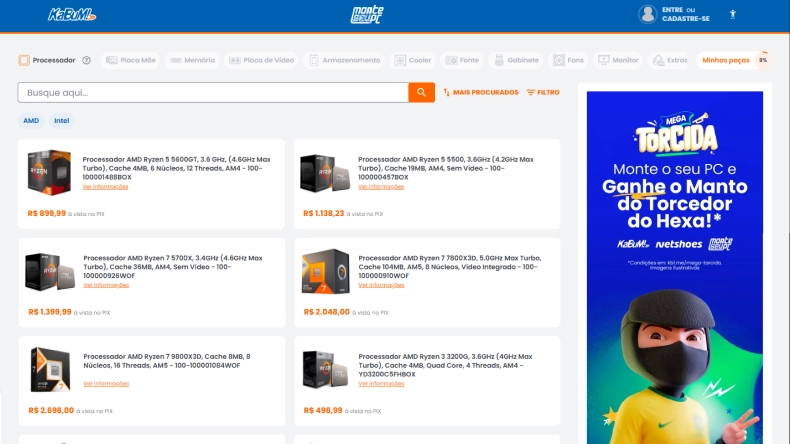Click the Fans icon
The width and height of the screenshot is (790, 444).
(x=559, y=60)
